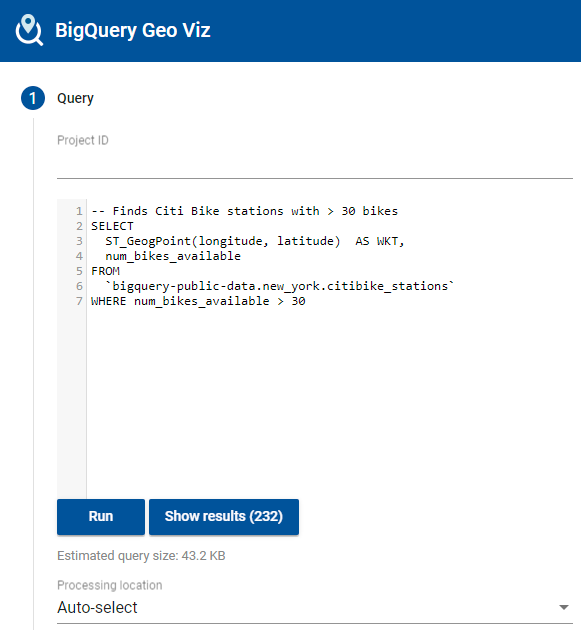Focus the Project ID input field
The image size is (581, 630).
315,165
